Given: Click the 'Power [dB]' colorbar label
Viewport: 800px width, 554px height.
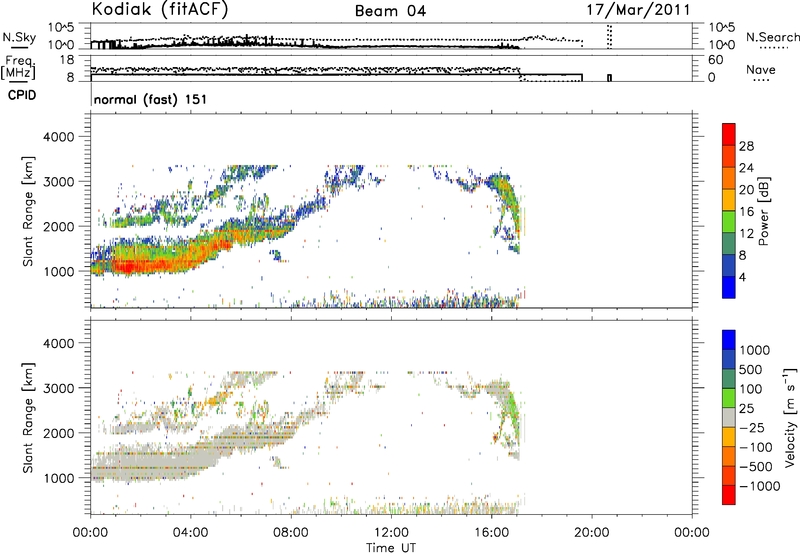Looking at the screenshot, I should tap(763, 211).
